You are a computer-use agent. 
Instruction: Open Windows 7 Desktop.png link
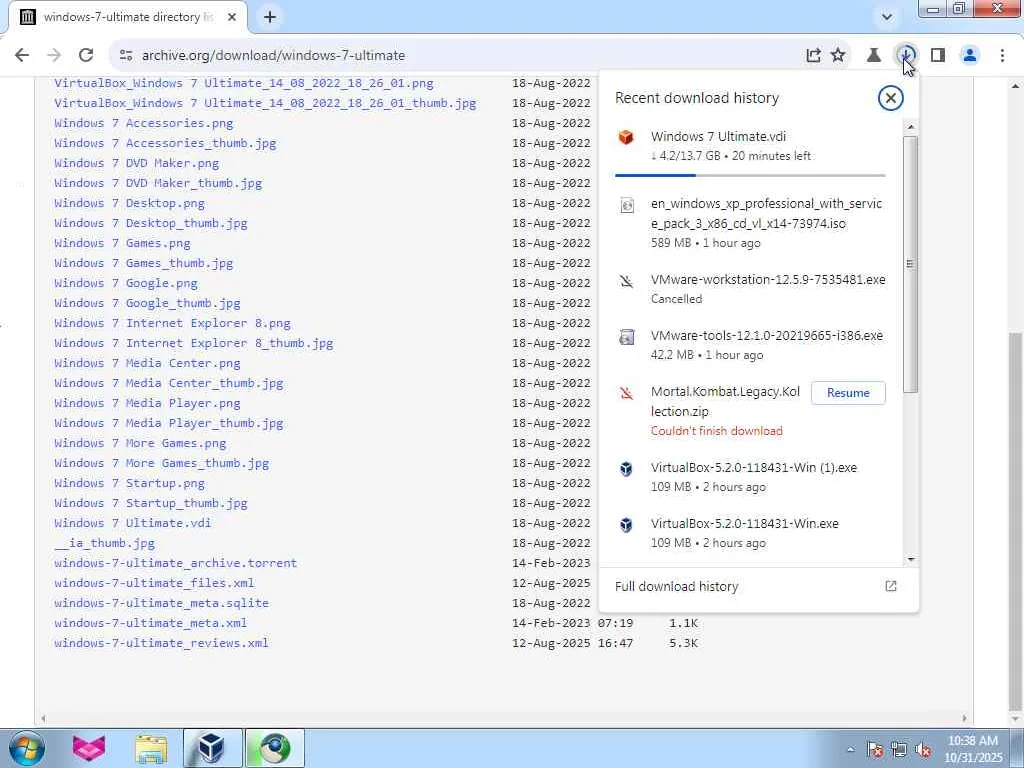(129, 203)
